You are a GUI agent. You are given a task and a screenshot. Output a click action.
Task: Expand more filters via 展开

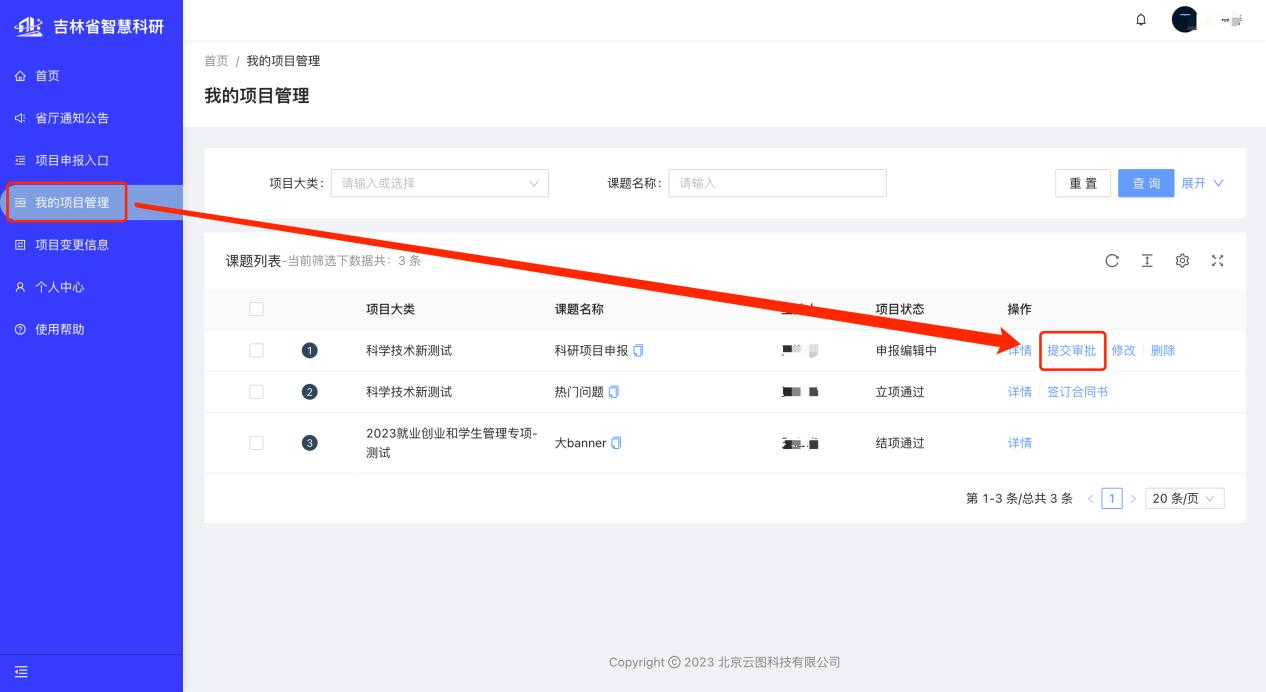(x=1202, y=183)
